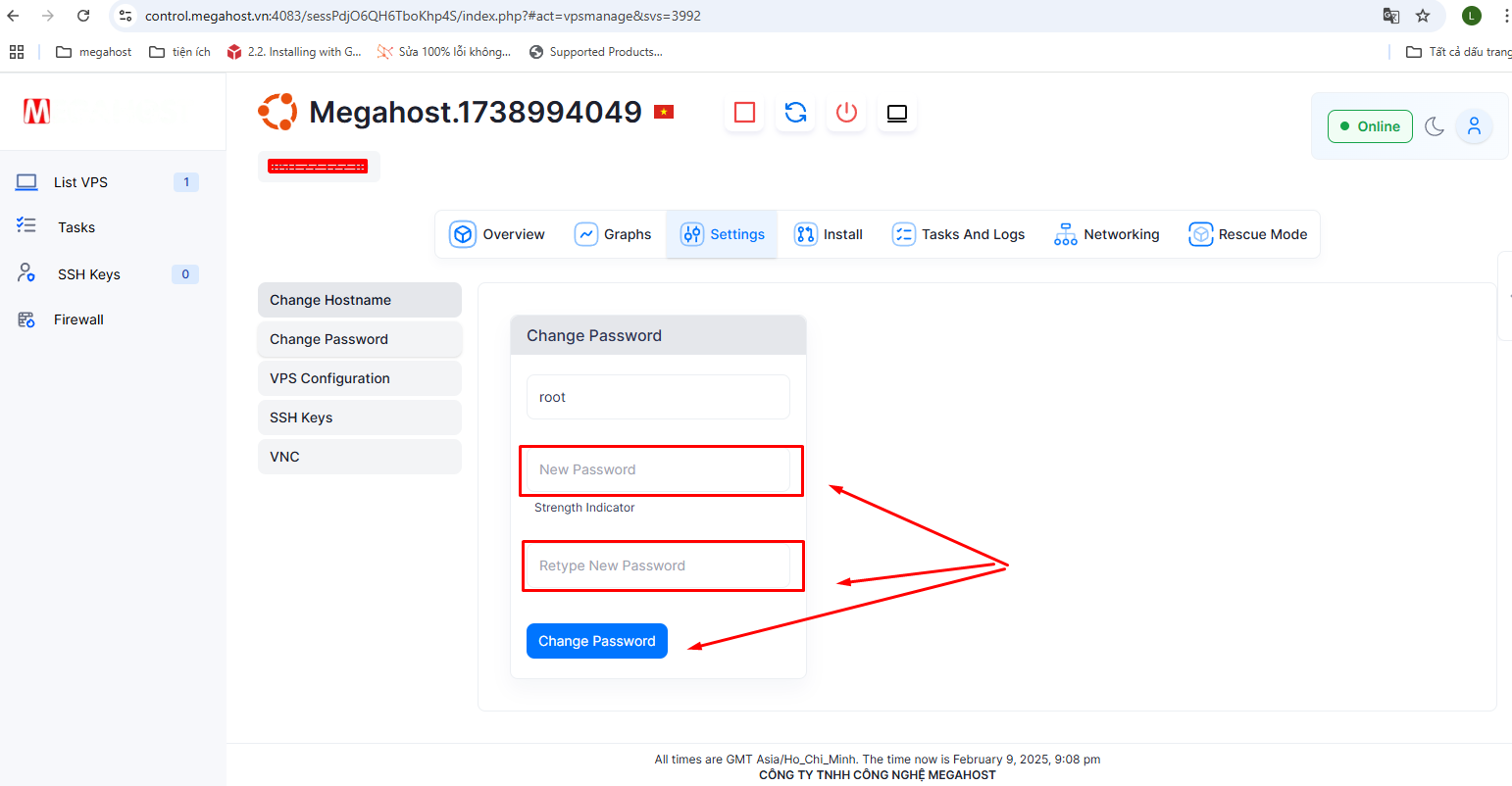
Task: Open the VNC console monitor icon
Action: point(897,113)
